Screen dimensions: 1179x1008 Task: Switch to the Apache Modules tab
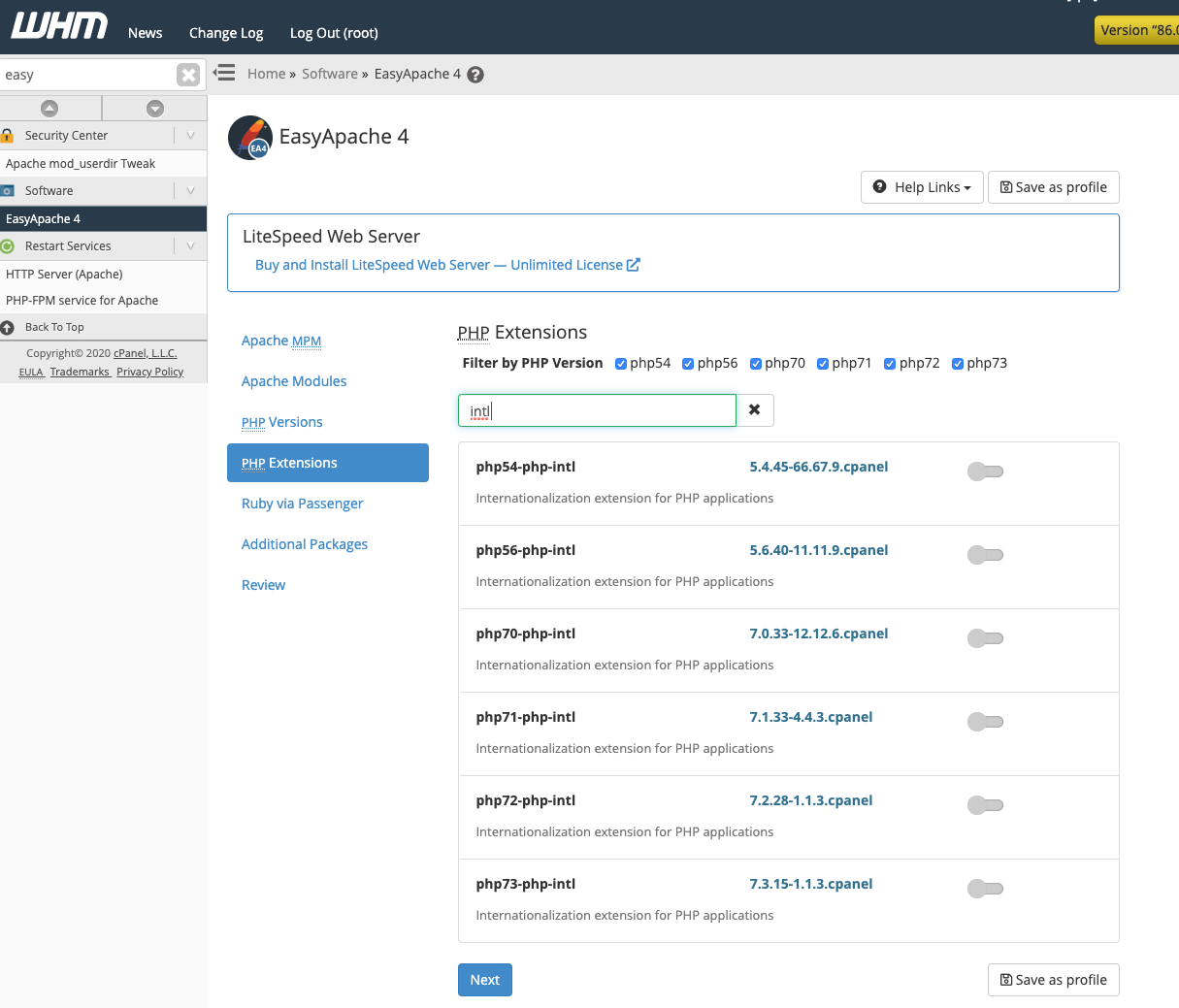[x=294, y=381]
